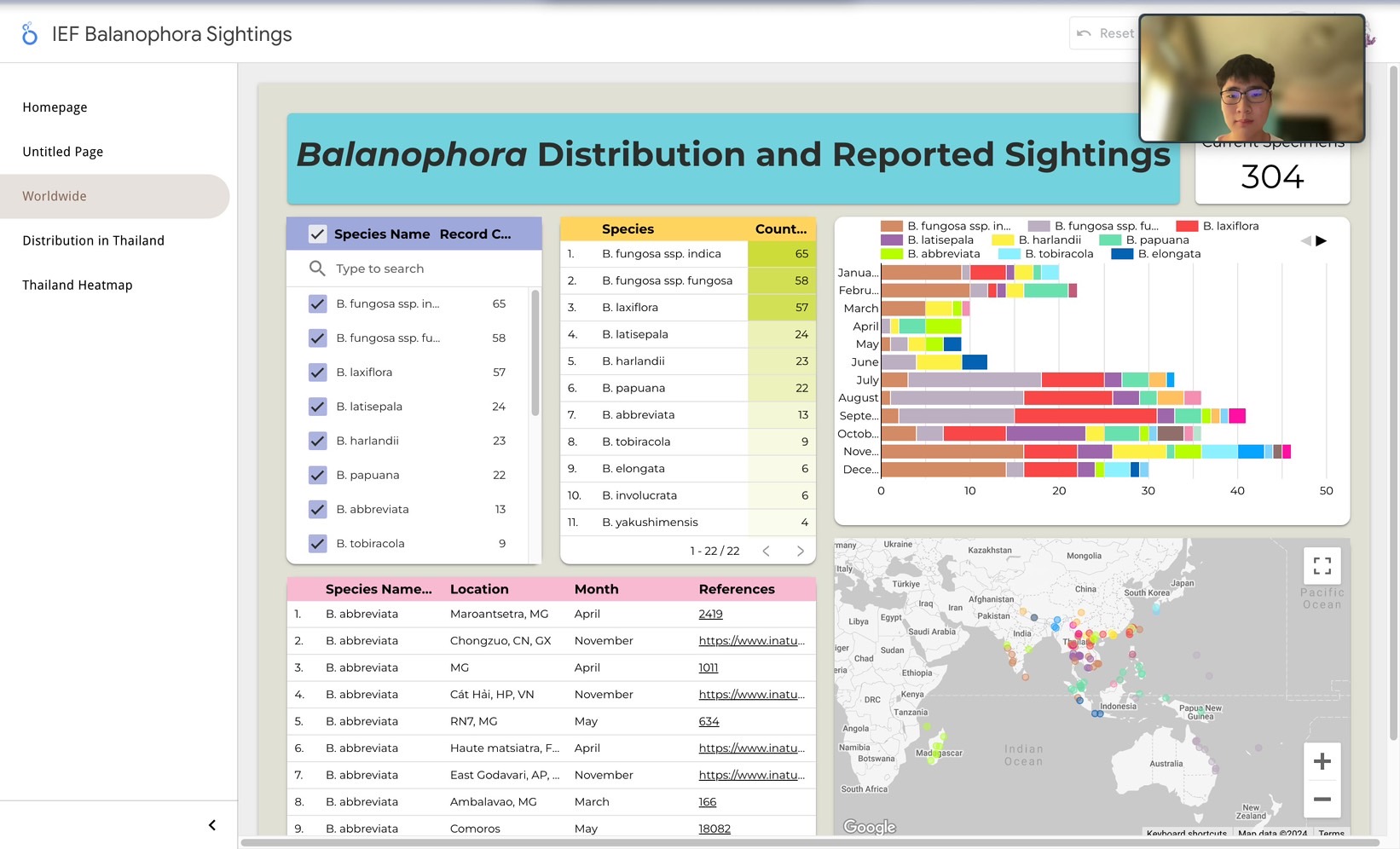The image size is (1400, 849).
Task: Go to previous page of species table
Action: click(x=766, y=552)
